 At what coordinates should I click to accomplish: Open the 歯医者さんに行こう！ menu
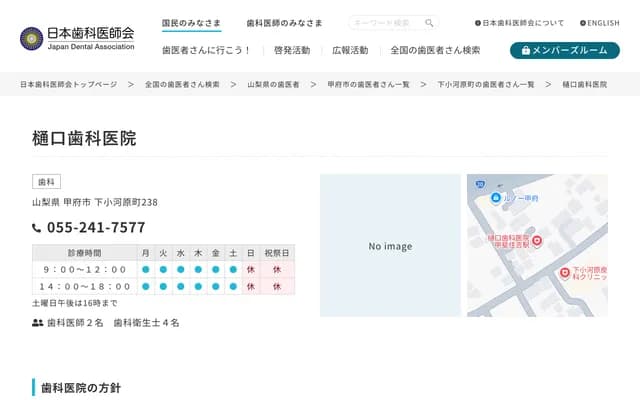207,50
